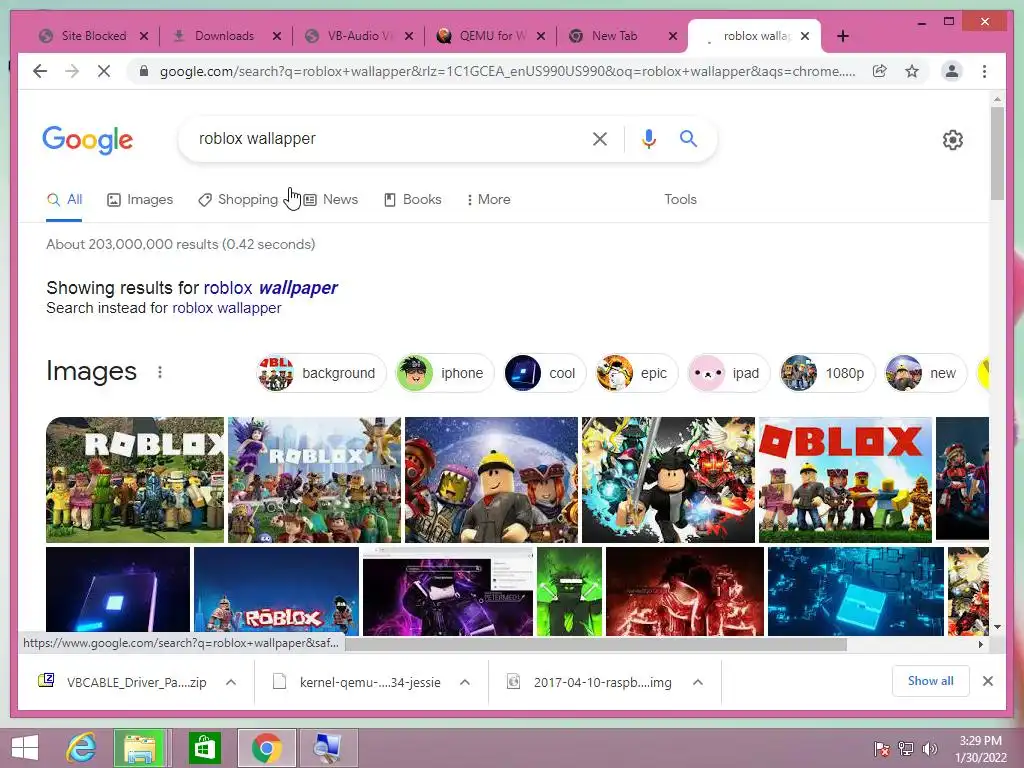Expand 2017-04-10-raspb img download options

pos(697,682)
